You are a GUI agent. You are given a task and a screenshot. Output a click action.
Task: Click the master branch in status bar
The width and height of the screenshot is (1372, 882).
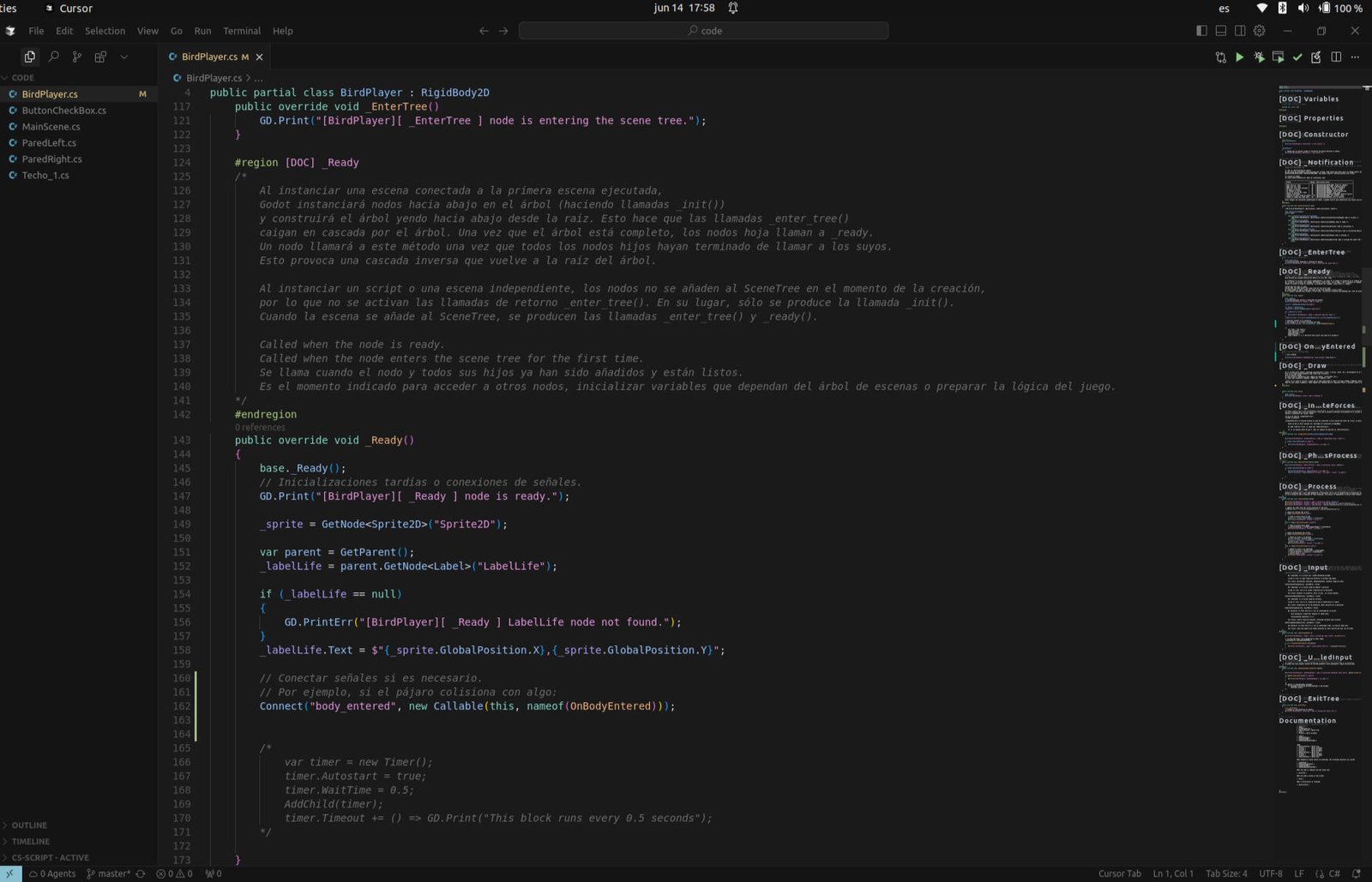[113, 873]
